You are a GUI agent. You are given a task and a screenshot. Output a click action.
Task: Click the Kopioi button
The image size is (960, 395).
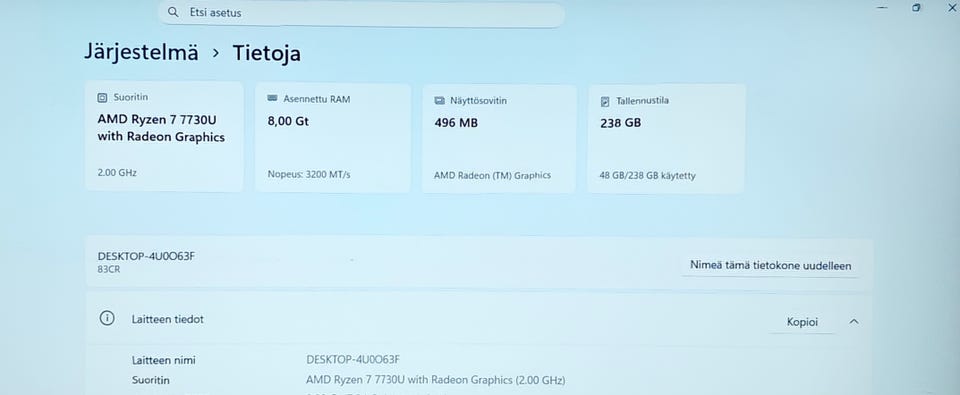point(802,322)
